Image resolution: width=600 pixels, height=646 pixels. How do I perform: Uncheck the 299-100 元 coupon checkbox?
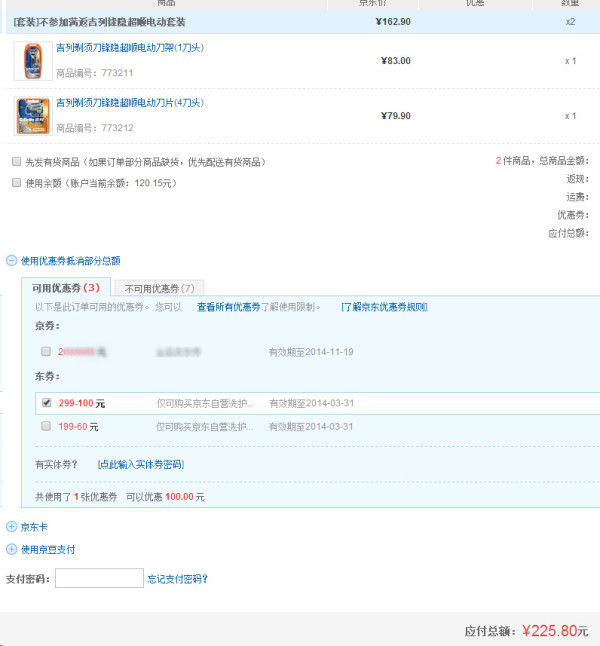pos(47,403)
